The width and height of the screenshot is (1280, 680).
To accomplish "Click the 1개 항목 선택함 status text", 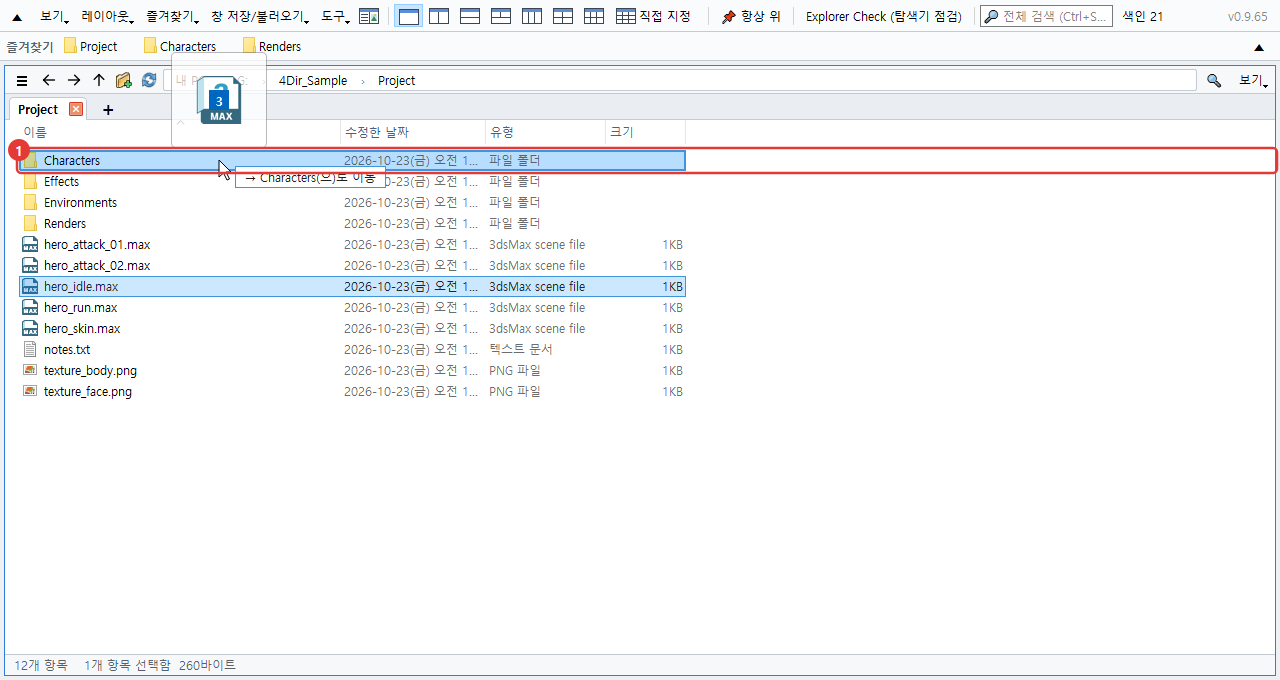I will tap(127, 665).
